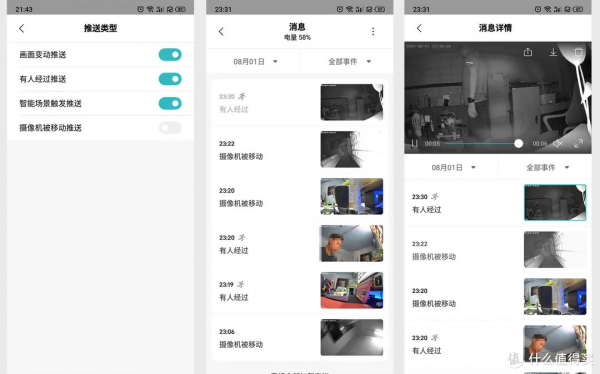The image size is (600, 374).
Task: Tap the 画面变动推送 label
Action: pos(43,55)
